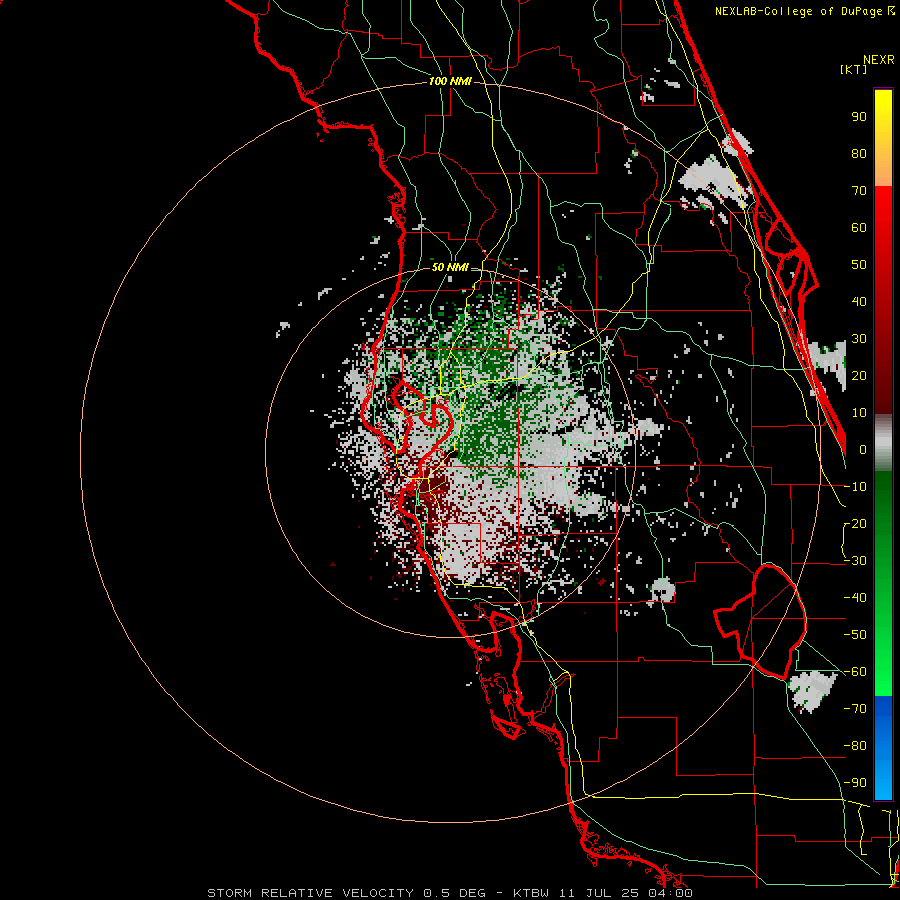Click the positive 10 value on the velocity scale
Screen dimensions: 900x900
(x=859, y=413)
